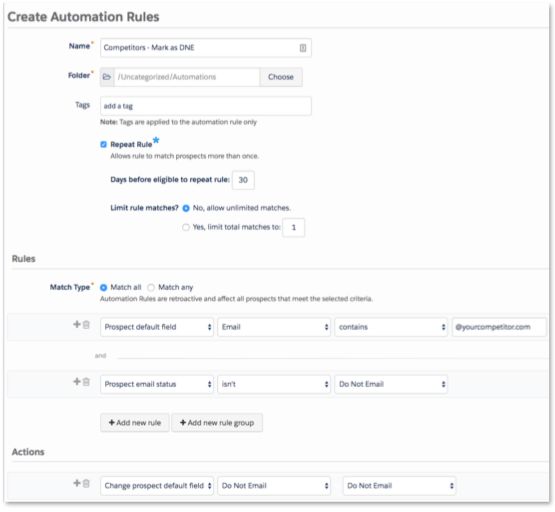555x512 pixels.
Task: Select 'Yes, limit total matches to' option
Action: pyautogui.click(x=186, y=227)
